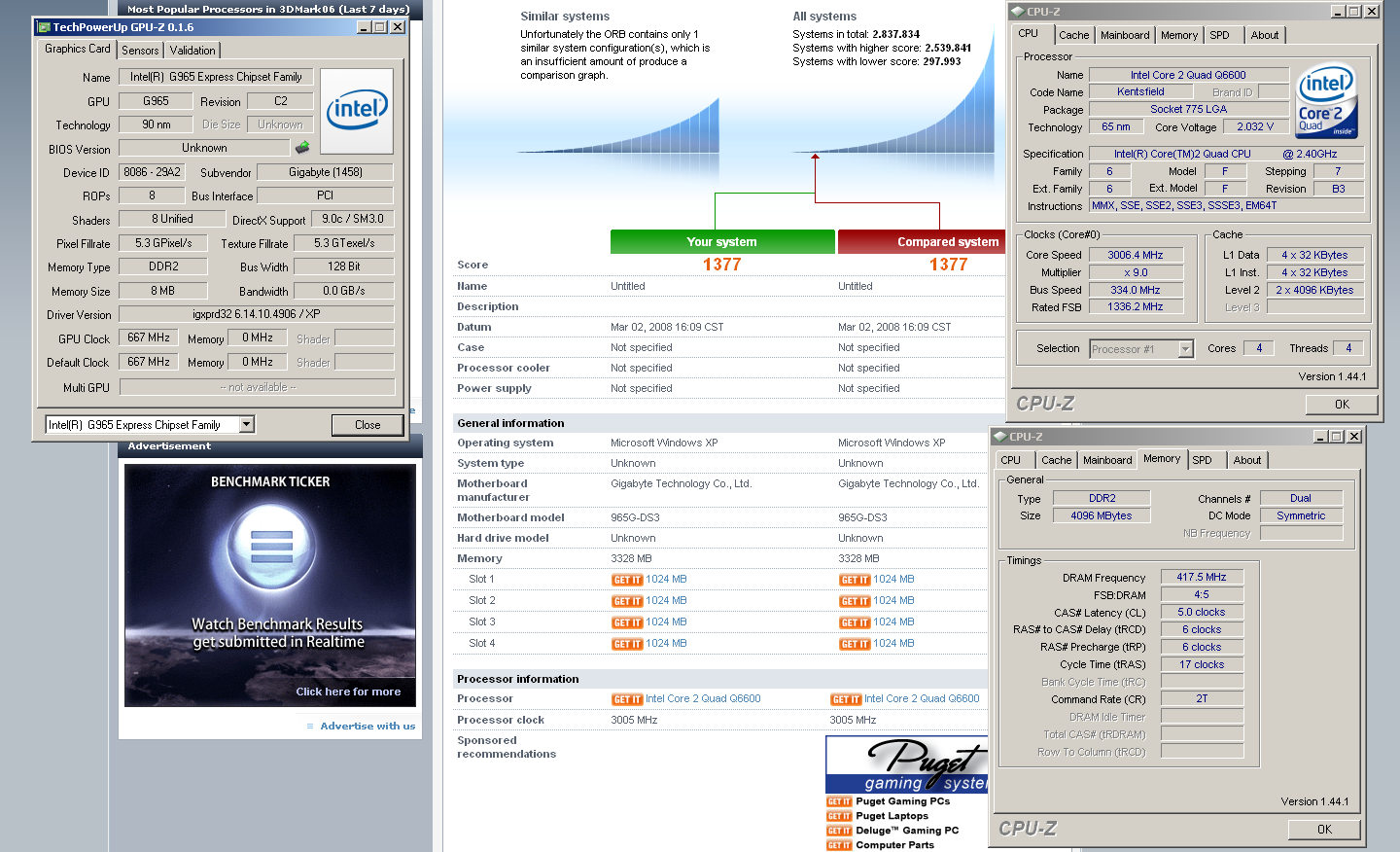1400x852 pixels.
Task: Click GET IT badge for Slot 1 in Compared system column
Action: click(x=855, y=580)
